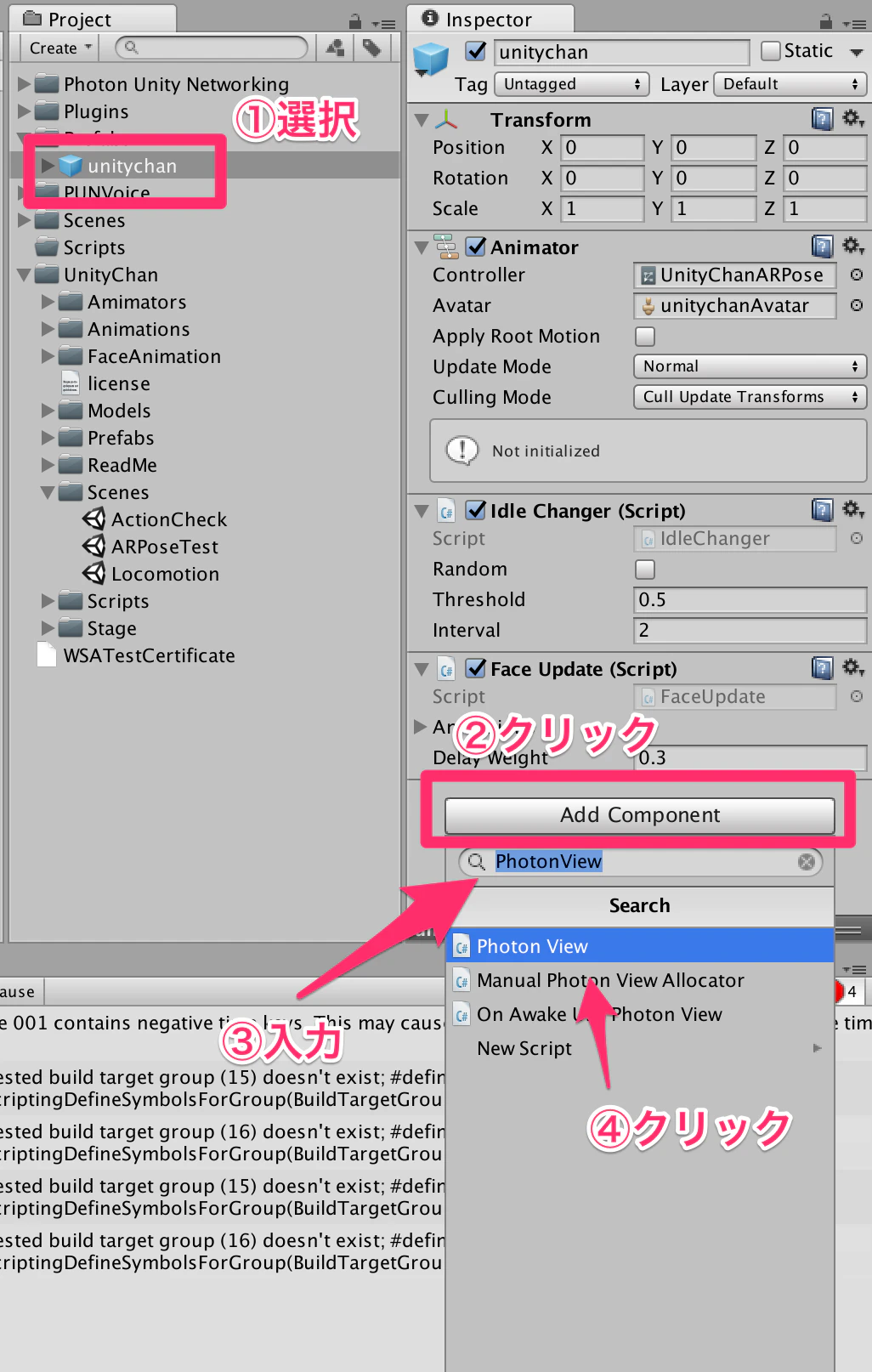Select the WSATestCertificate file

click(x=136, y=655)
